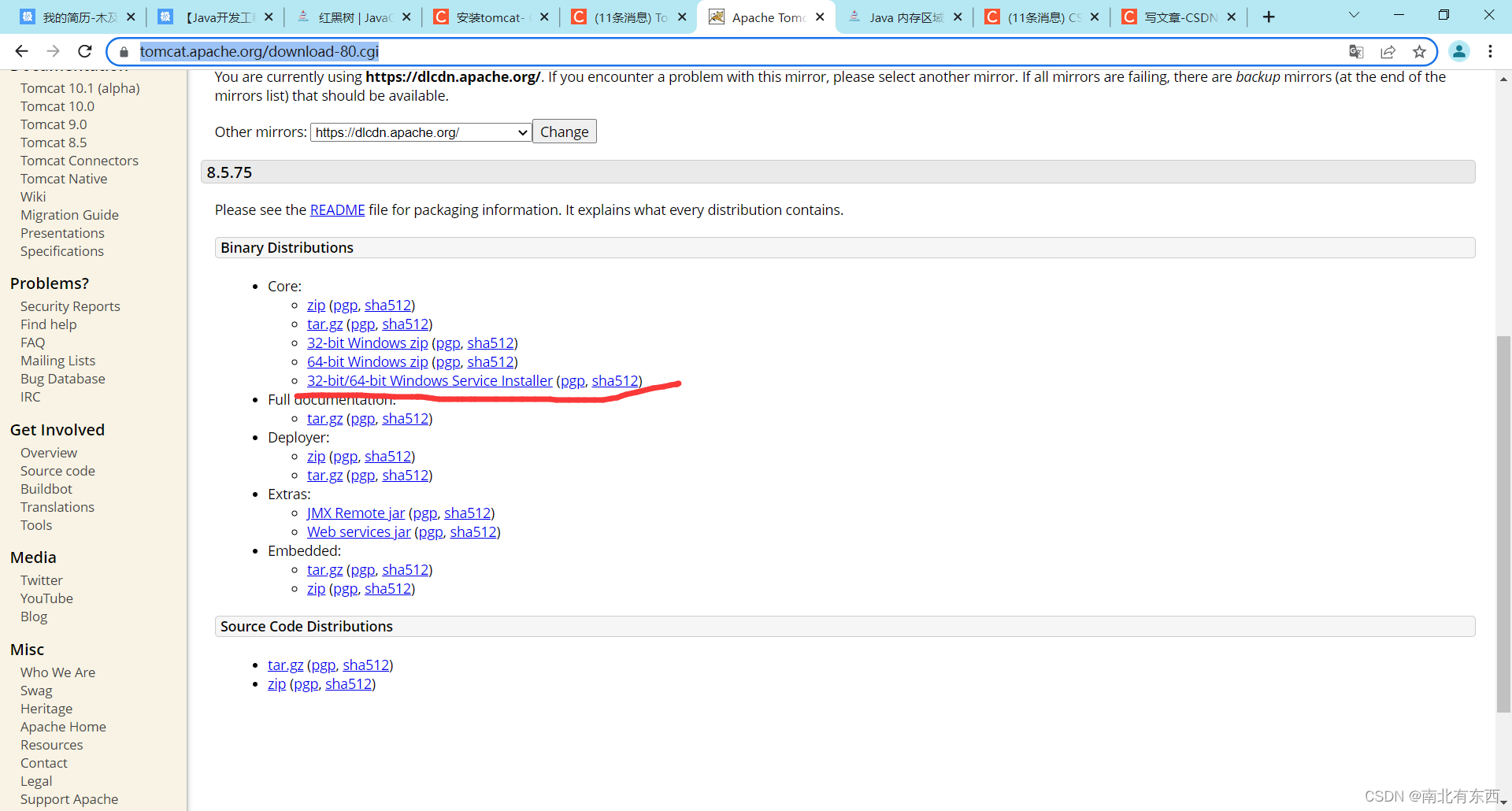
Task: Open the FAQ sidebar link
Action: pyautogui.click(x=32, y=343)
